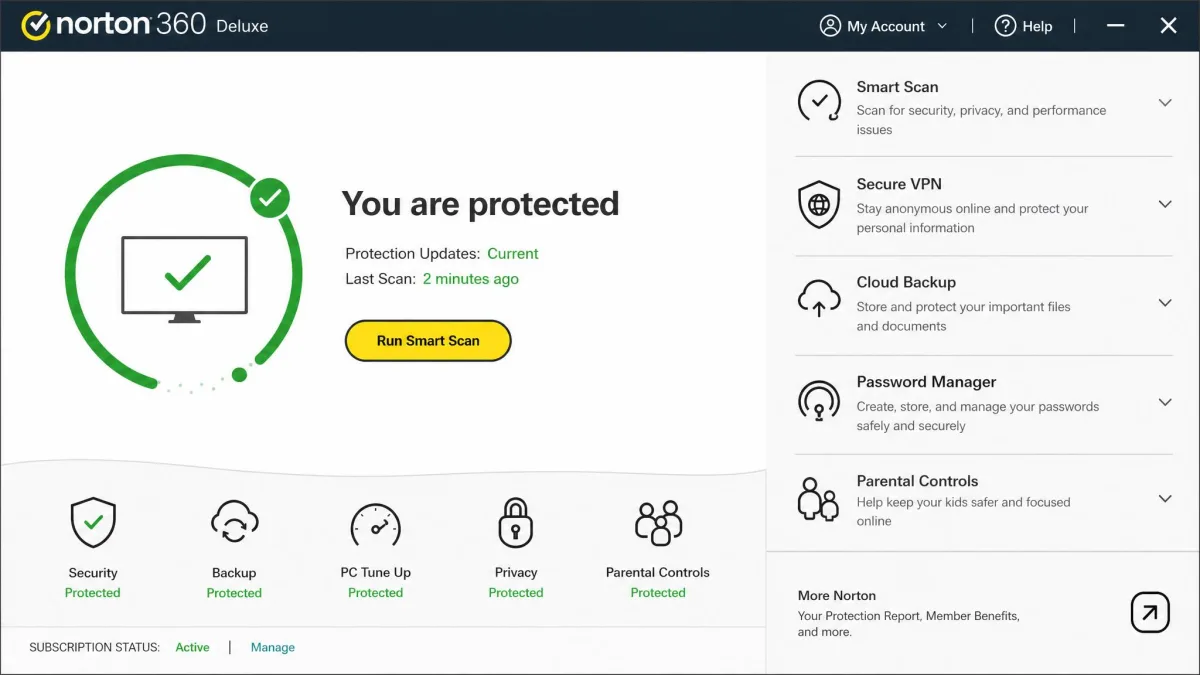Click the '2 minutes ago' last scan link
The image size is (1200, 675).
[x=470, y=279]
